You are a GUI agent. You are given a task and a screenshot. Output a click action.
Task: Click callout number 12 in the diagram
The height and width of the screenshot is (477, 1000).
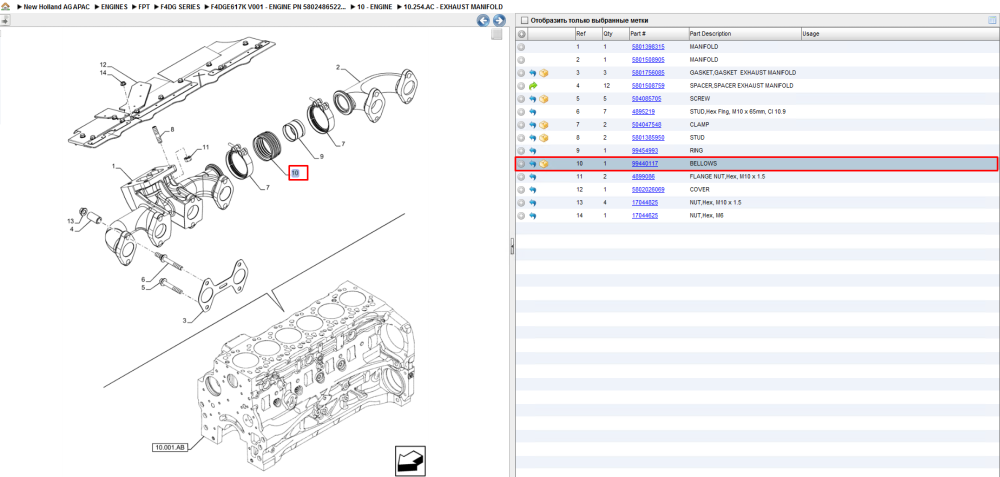pos(102,64)
